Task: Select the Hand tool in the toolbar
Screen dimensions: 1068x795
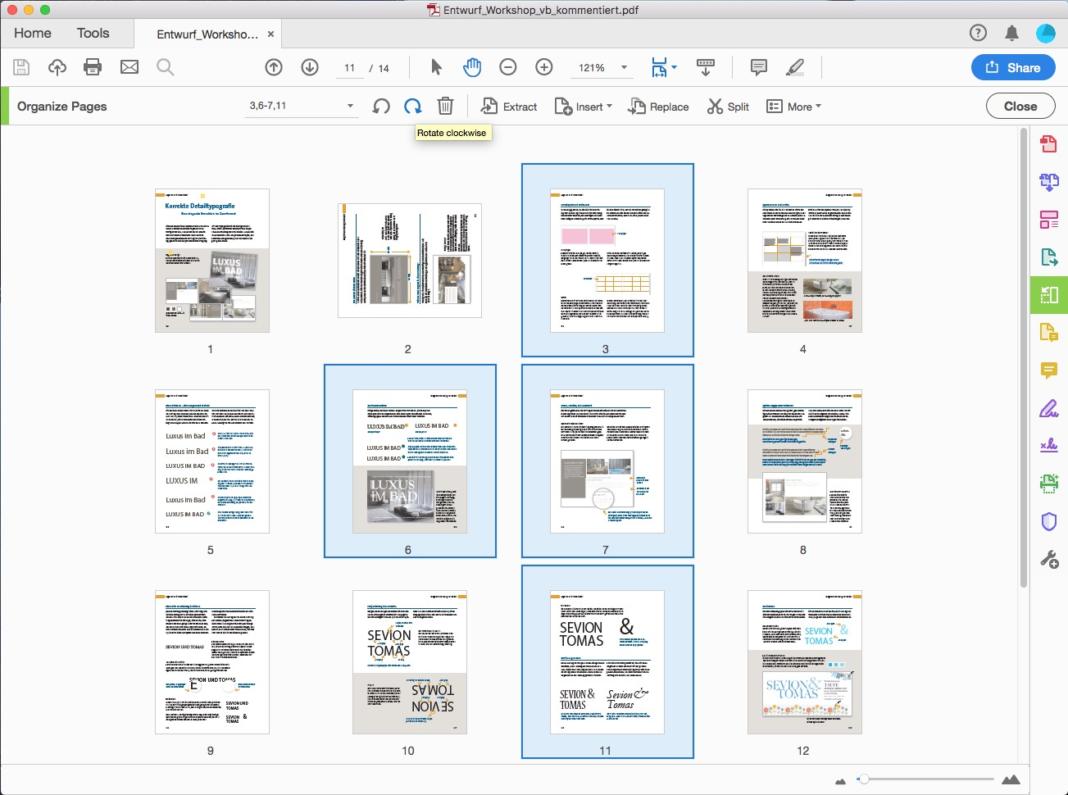Action: click(x=471, y=67)
